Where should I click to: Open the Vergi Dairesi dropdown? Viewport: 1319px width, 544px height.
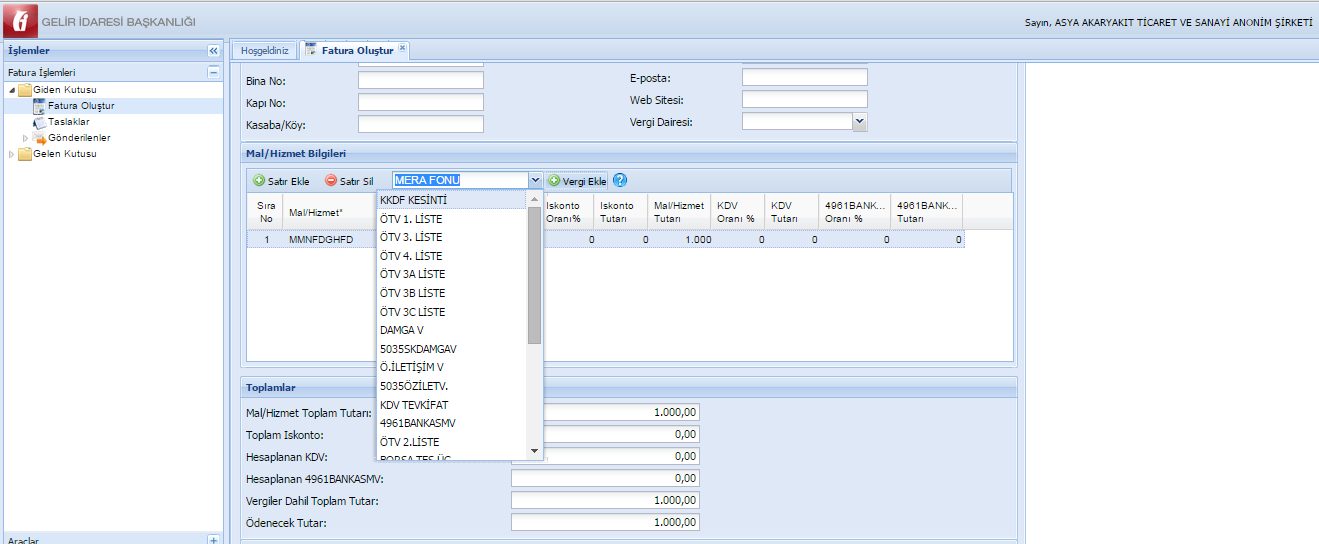(859, 121)
